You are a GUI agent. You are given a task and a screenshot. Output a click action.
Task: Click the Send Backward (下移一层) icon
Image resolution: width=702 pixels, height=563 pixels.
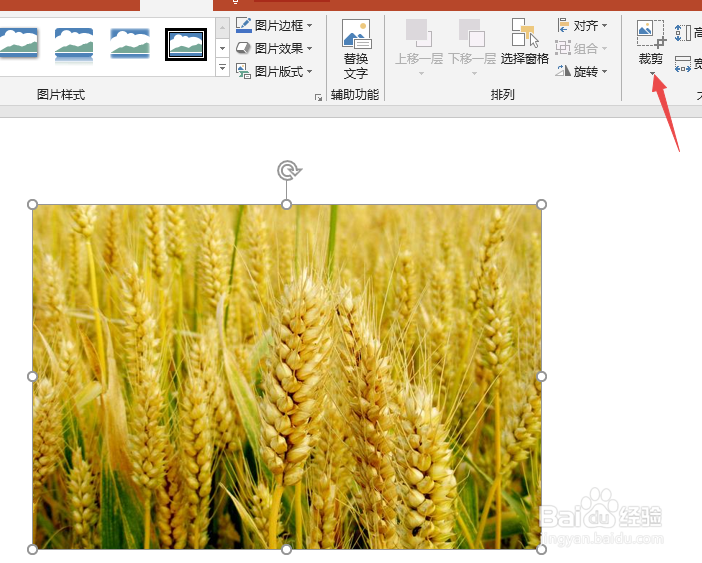471,33
